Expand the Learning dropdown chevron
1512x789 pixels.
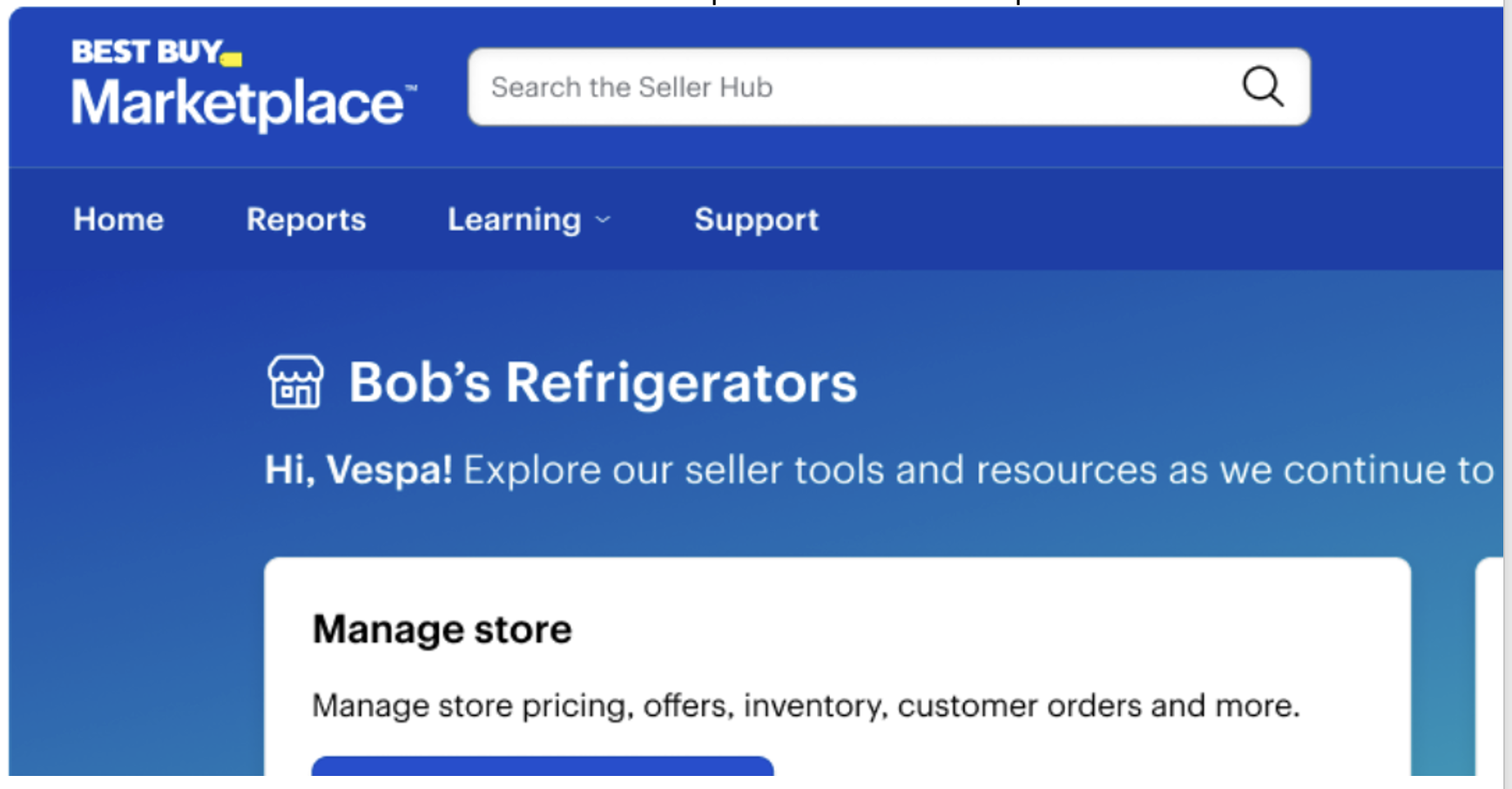coord(603,220)
